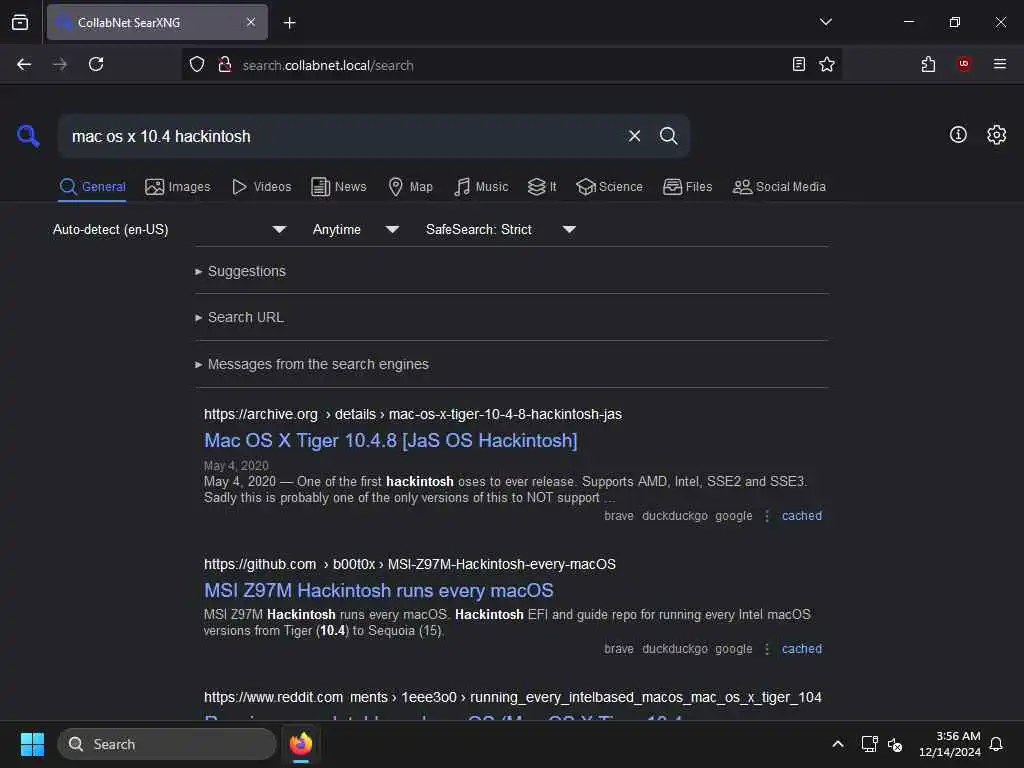Screen dimensions: 1024x768
Task: Expand the Suggestions section
Action: (x=240, y=271)
